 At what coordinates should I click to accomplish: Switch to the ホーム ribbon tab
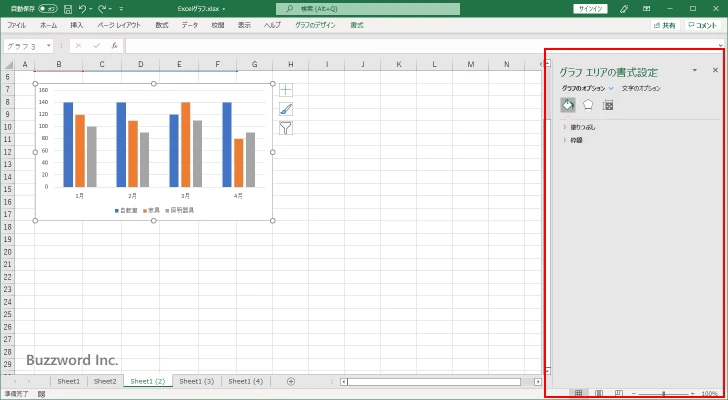tap(49, 26)
